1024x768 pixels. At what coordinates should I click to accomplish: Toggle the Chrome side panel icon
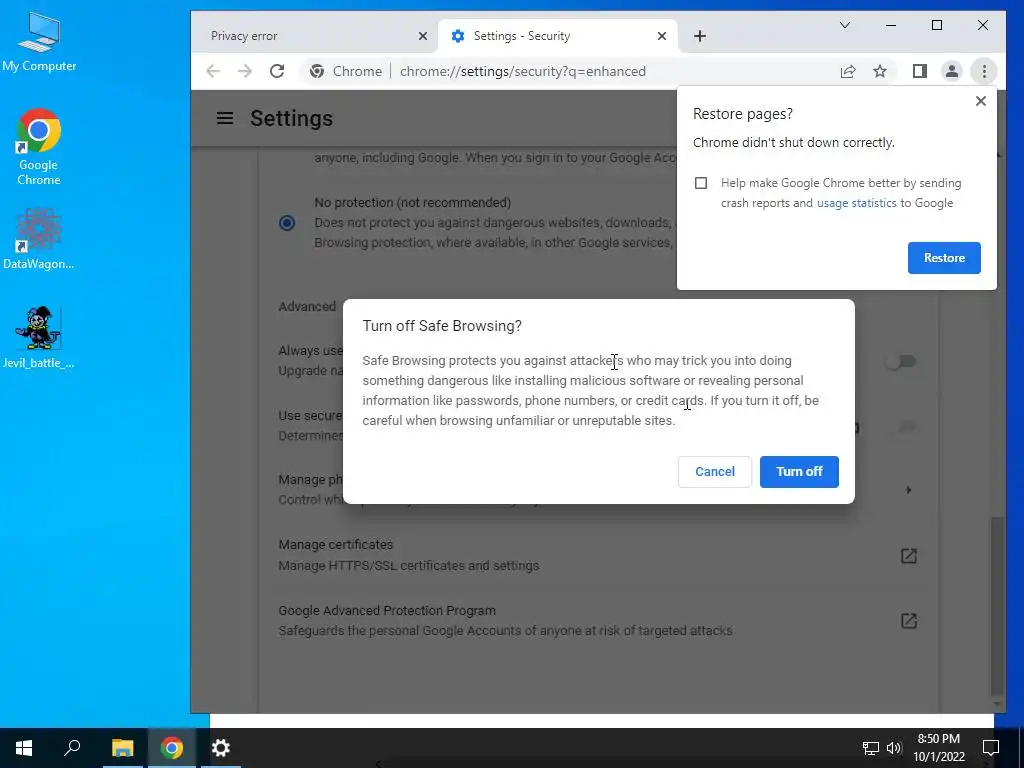click(920, 71)
